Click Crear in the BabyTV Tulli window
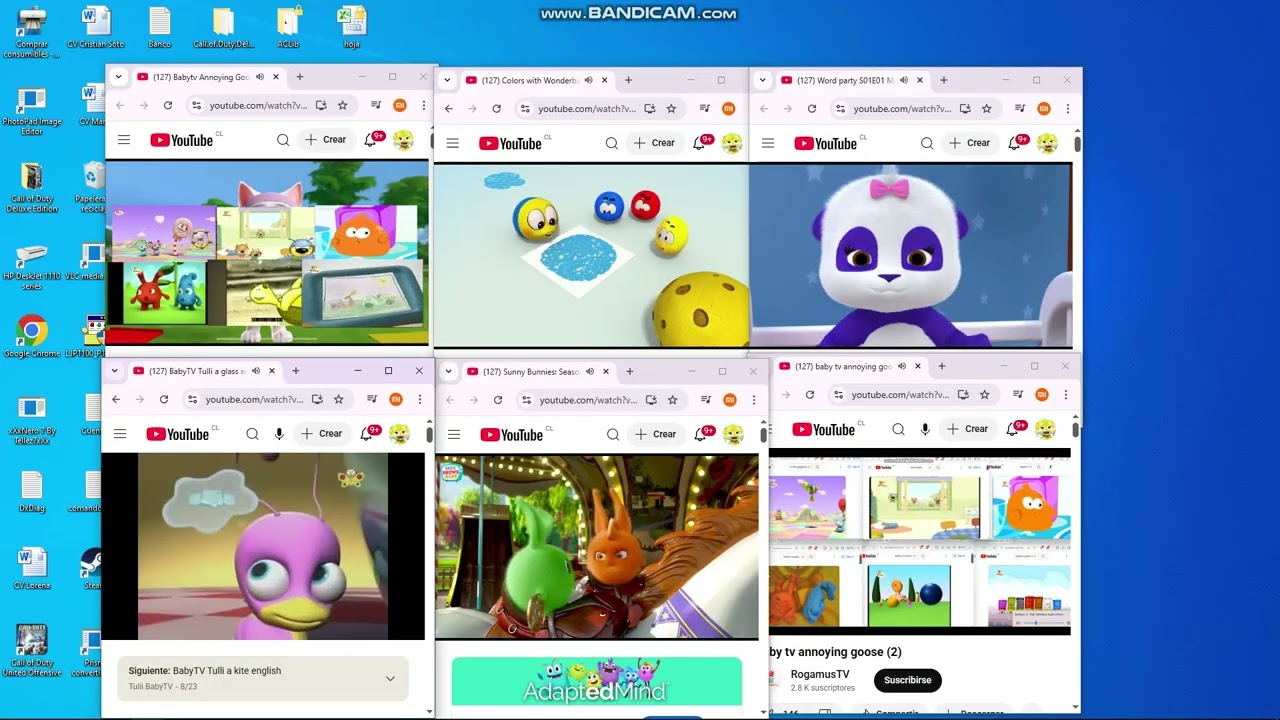Image resolution: width=1280 pixels, height=720 pixels. [322, 434]
